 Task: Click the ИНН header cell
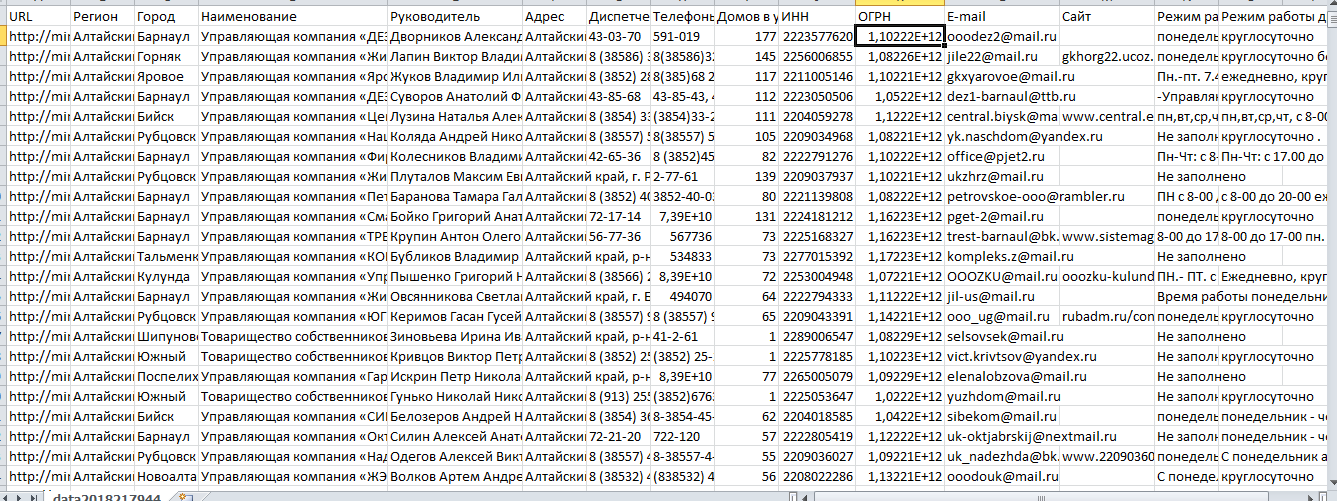click(x=817, y=17)
